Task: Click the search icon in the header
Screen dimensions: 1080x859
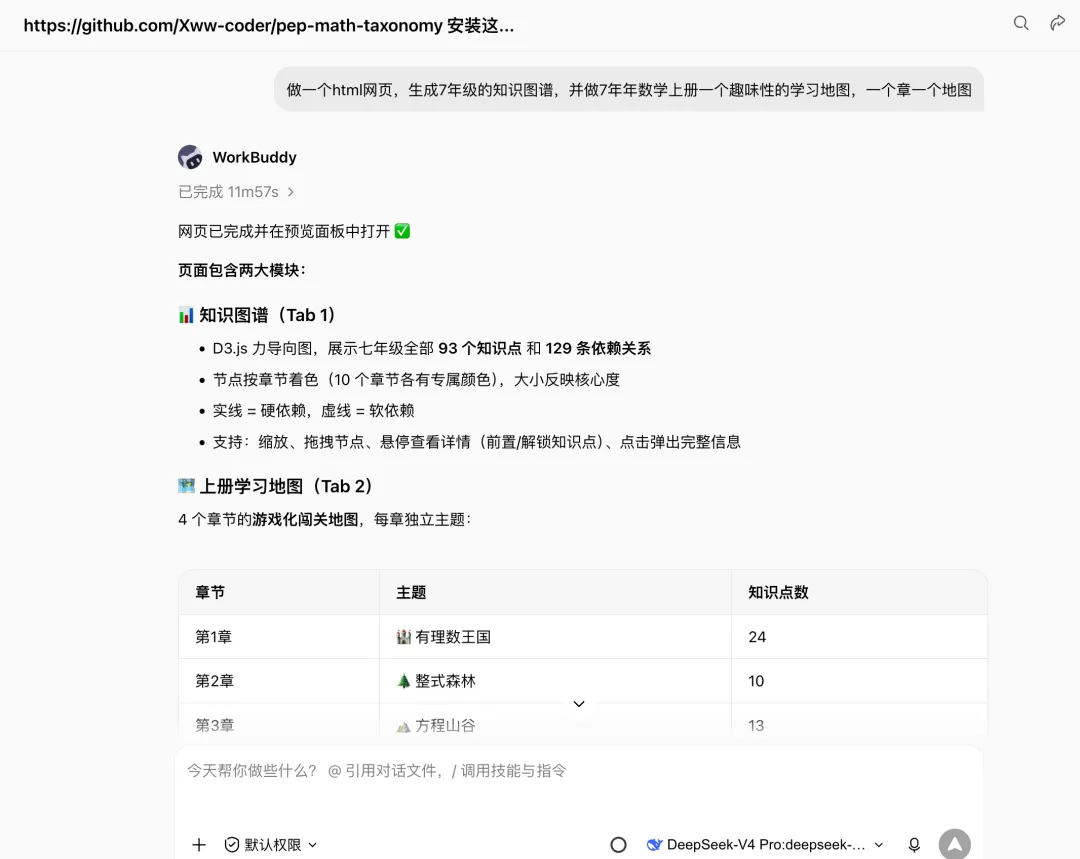Action: (1021, 23)
